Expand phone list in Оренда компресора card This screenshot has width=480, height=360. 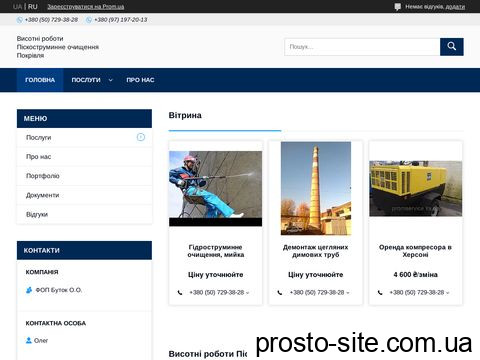click(x=448, y=293)
